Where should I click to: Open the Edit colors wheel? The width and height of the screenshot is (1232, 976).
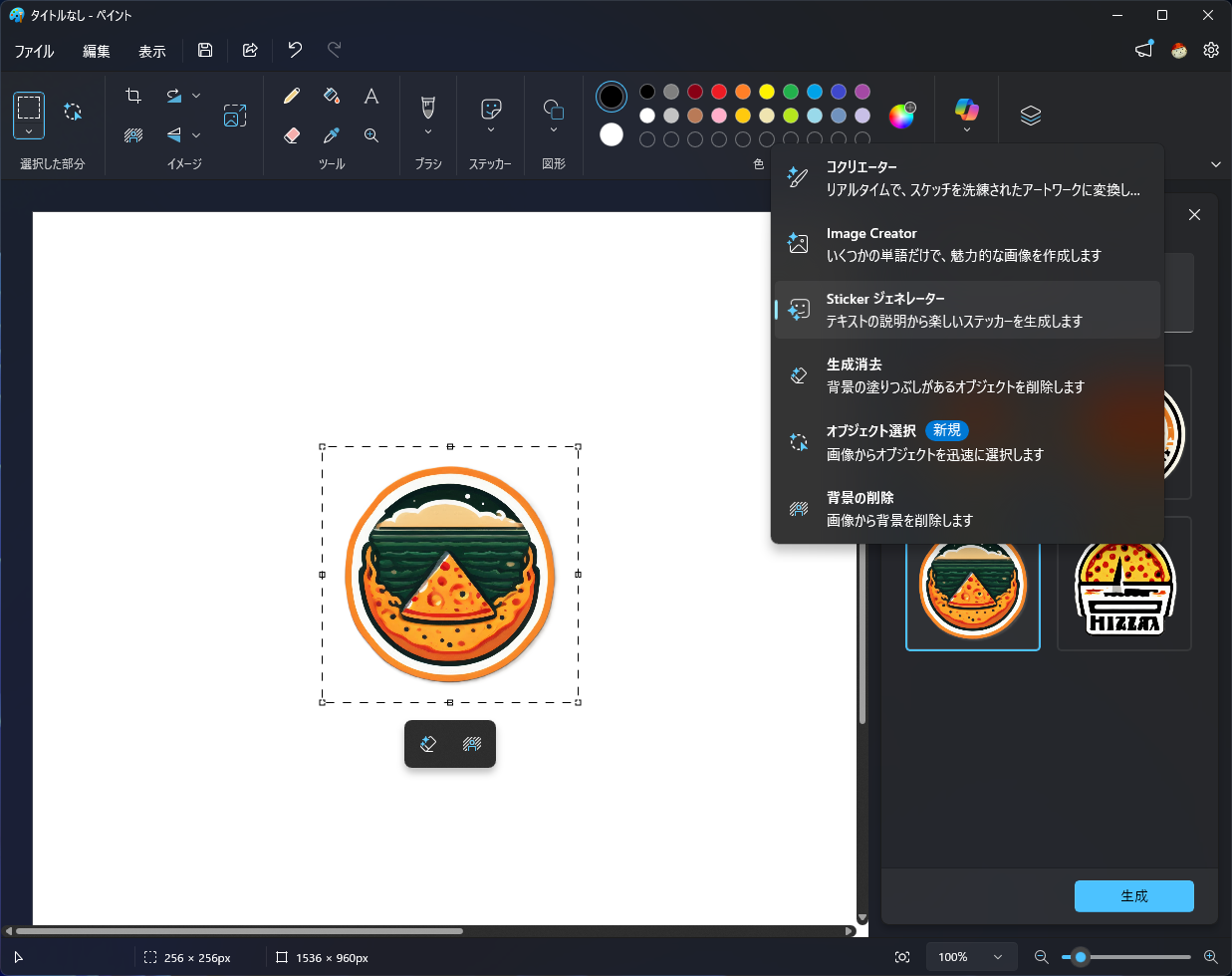point(901,116)
